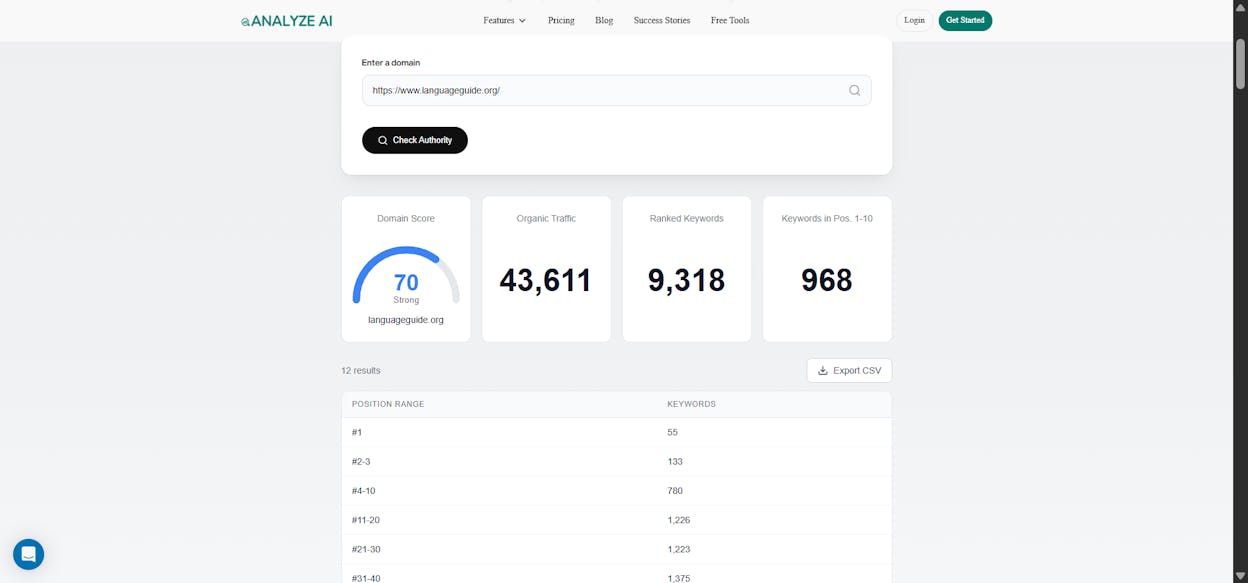Select the #2-3 position range row
Viewport: 1248px width, 583px height.
click(x=616, y=461)
